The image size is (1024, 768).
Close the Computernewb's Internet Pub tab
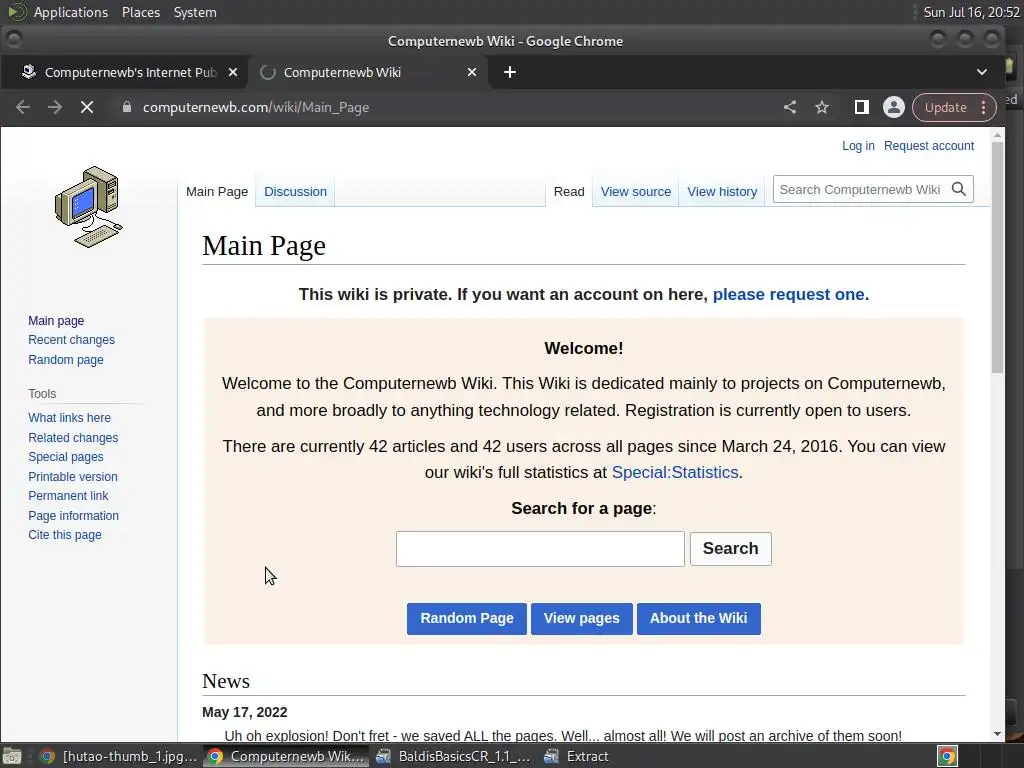pyautogui.click(x=232, y=72)
